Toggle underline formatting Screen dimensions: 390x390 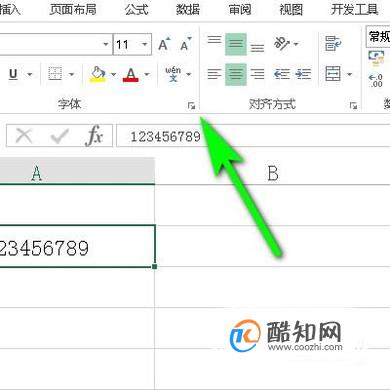pos(13,74)
